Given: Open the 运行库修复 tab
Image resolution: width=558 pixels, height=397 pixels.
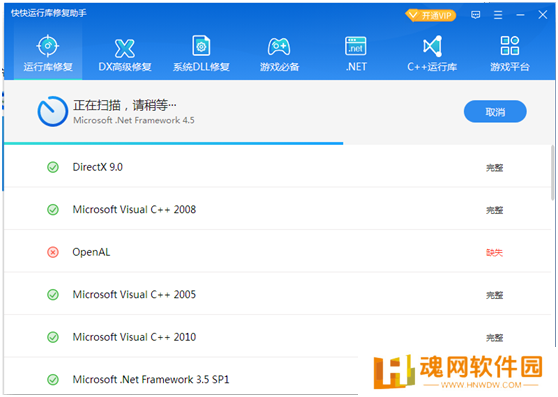Looking at the screenshot, I should tap(48, 53).
